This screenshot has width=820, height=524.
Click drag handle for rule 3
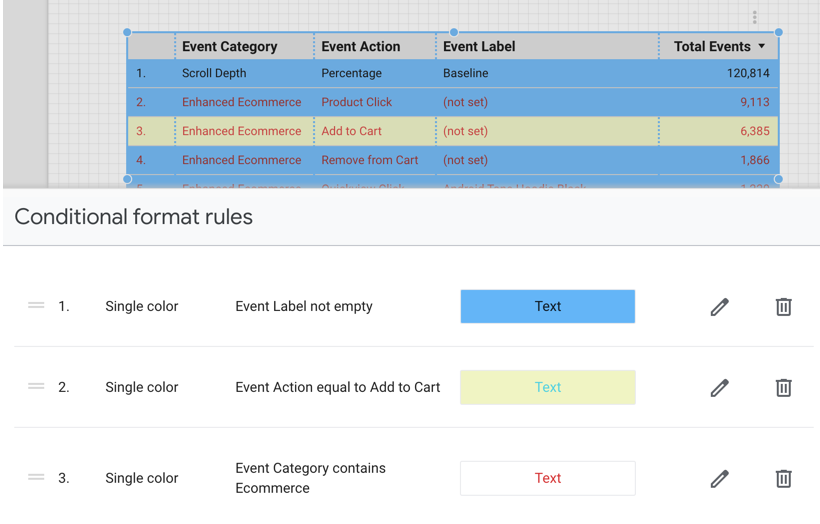[x=36, y=478]
